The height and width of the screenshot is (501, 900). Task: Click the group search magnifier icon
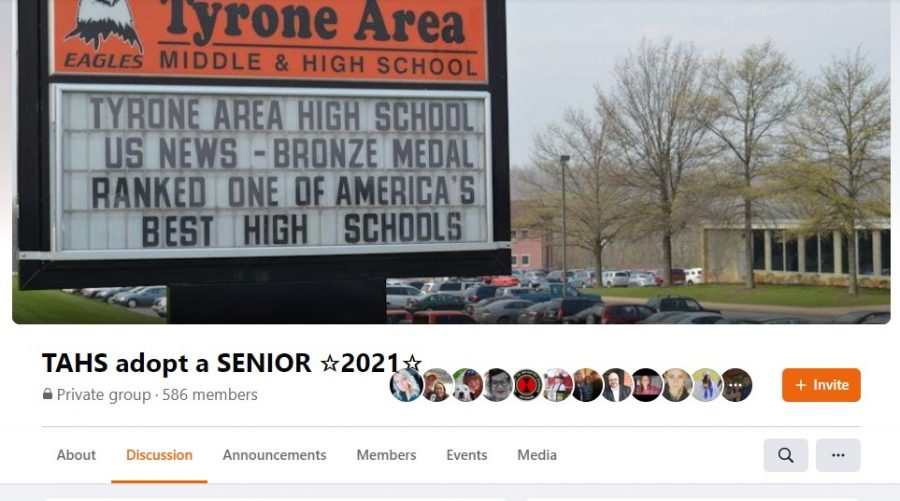[785, 455]
